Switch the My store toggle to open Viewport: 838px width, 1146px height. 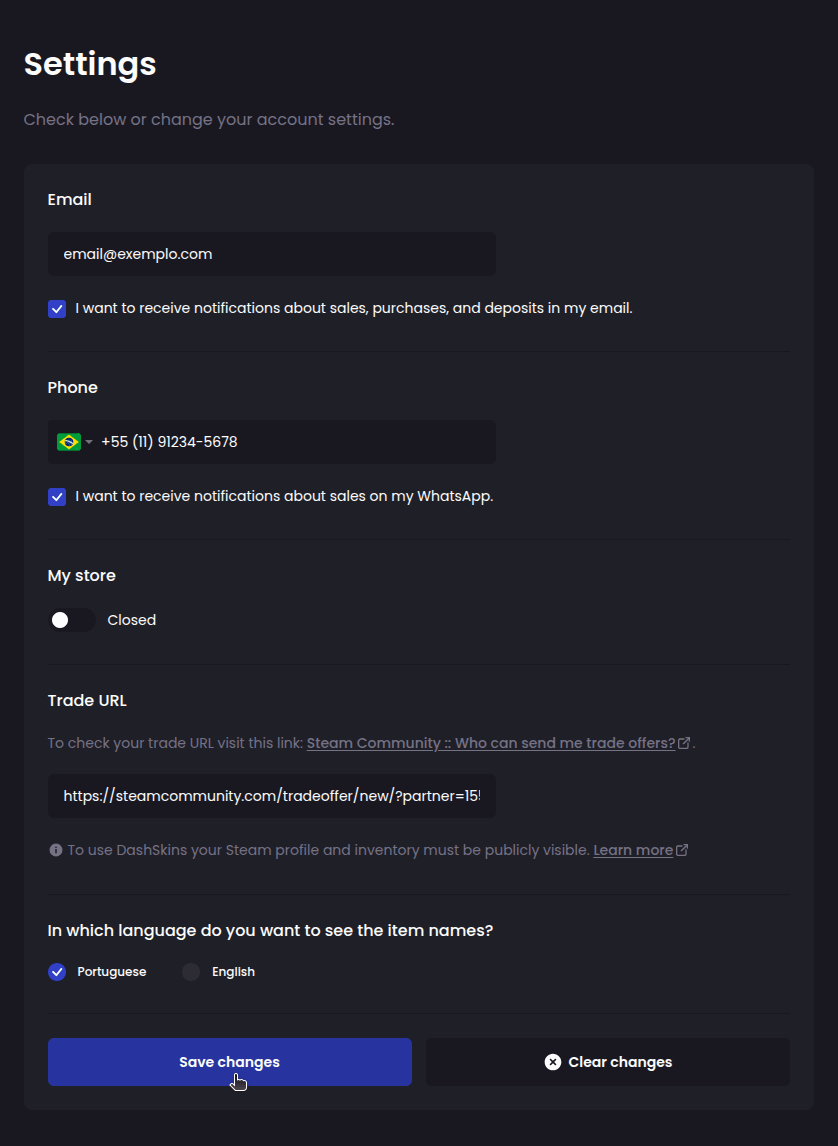[72, 620]
